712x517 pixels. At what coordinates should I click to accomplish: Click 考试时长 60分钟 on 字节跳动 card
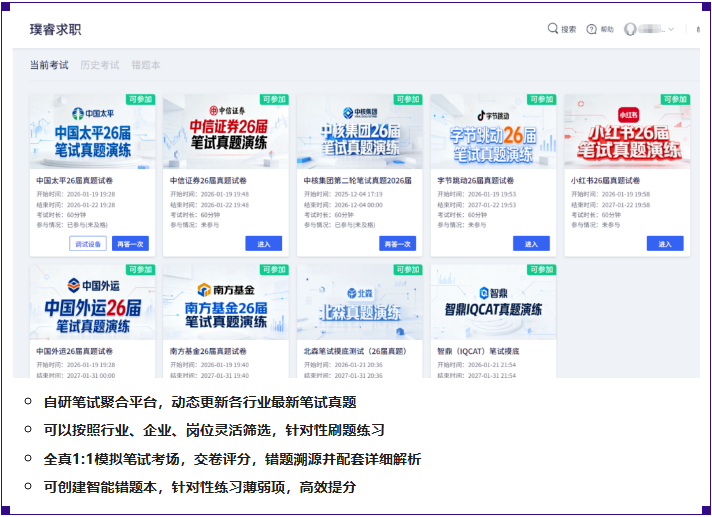coord(462,215)
